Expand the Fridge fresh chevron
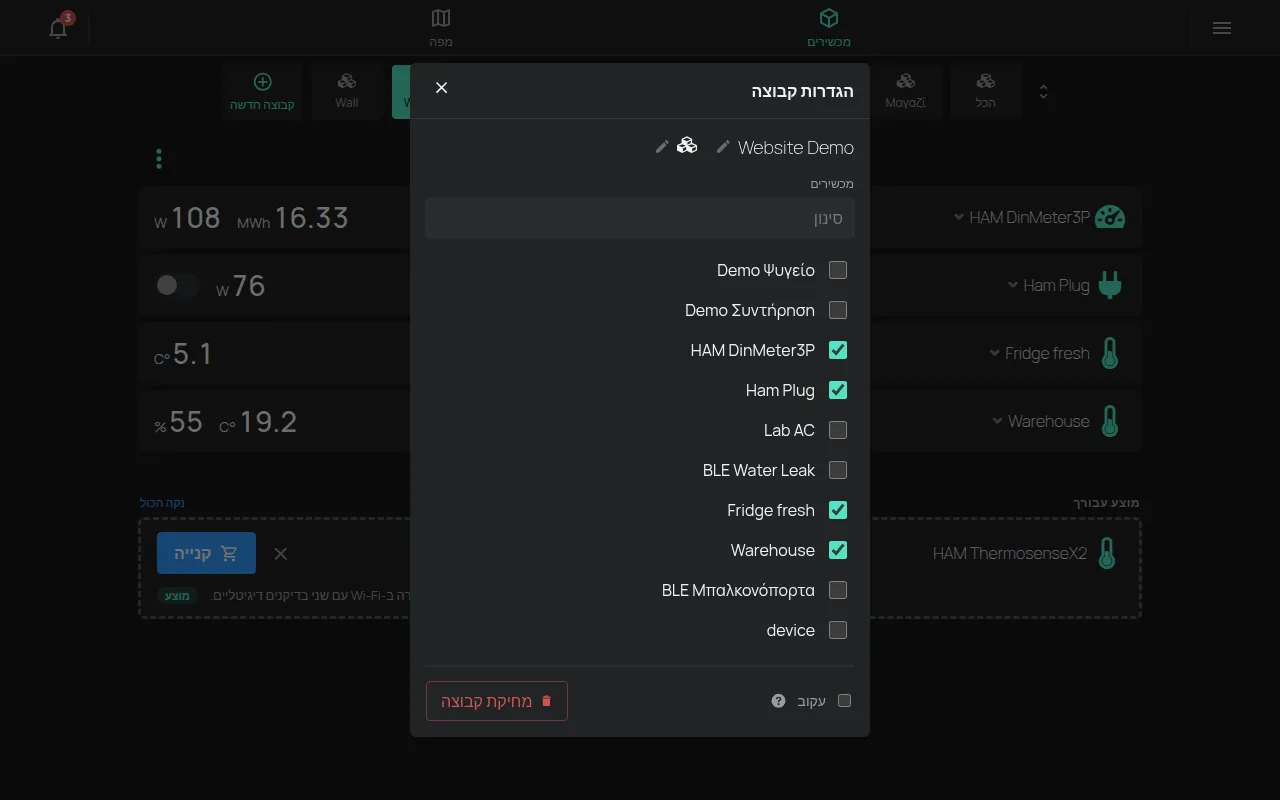1280x800 pixels. pyautogui.click(x=994, y=353)
